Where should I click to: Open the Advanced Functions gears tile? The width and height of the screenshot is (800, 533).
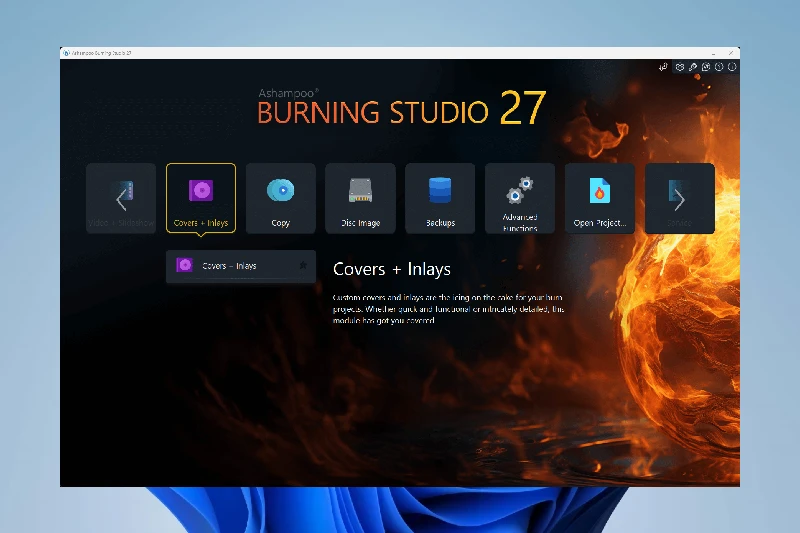pyautogui.click(x=520, y=198)
